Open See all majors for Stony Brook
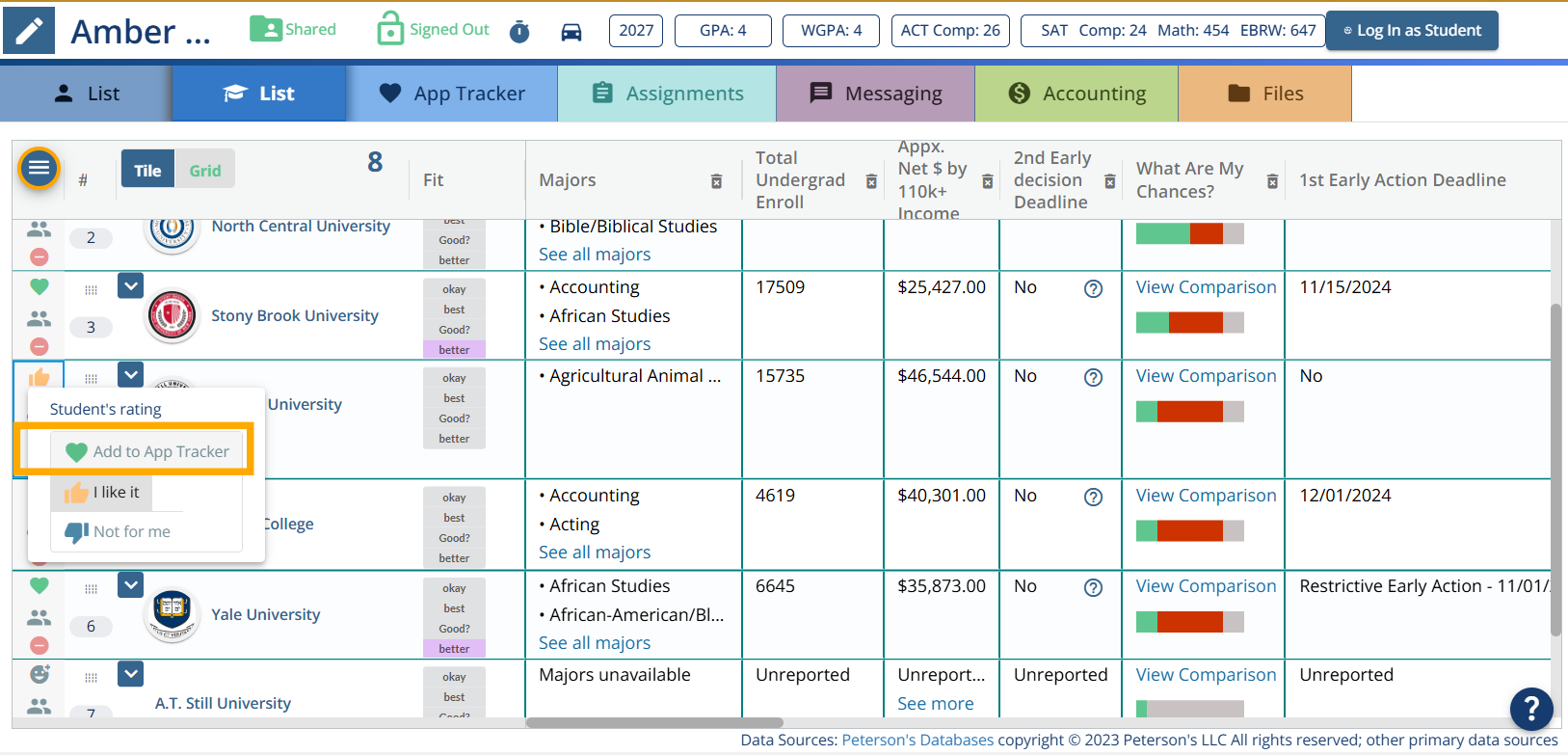 click(595, 344)
